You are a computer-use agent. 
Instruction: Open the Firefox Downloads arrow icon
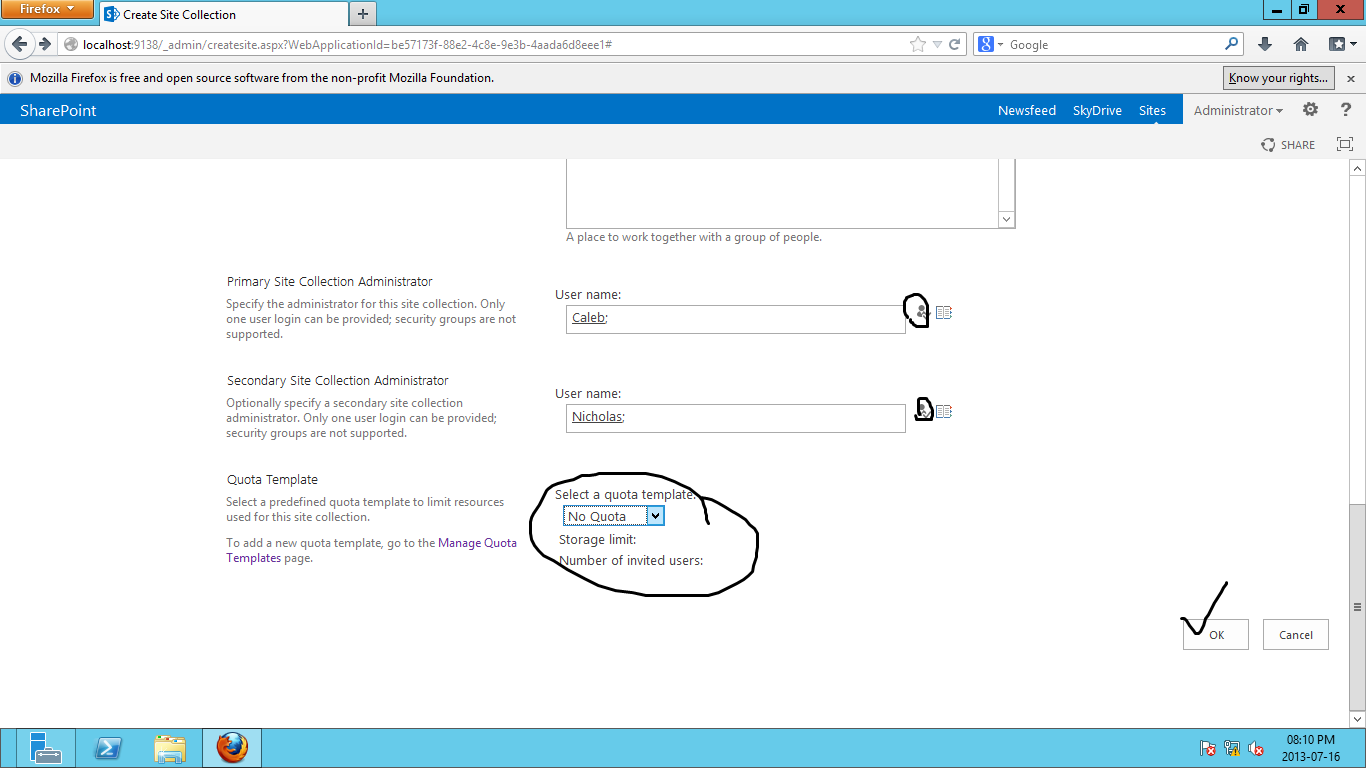[x=1265, y=44]
